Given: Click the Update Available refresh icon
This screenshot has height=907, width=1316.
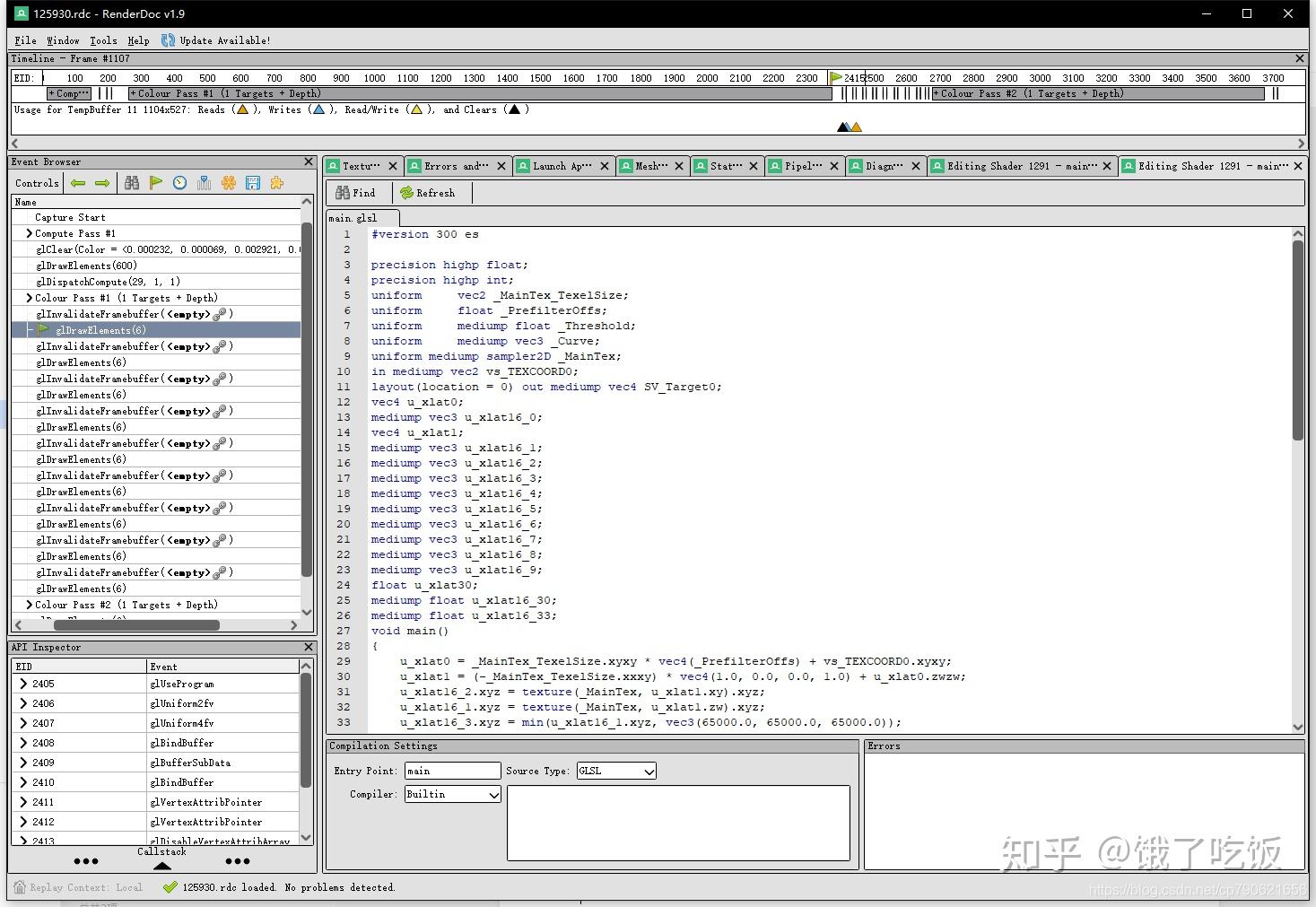Looking at the screenshot, I should point(168,40).
